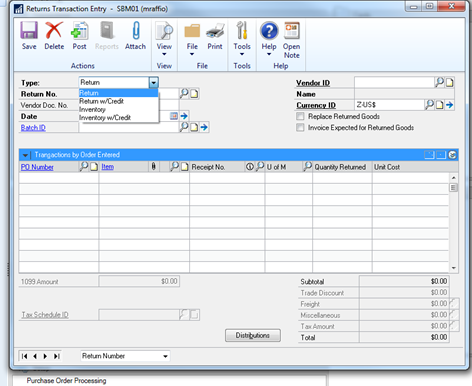Click the vertical scrollbar thumb in grid
The width and height of the screenshot is (472, 386).
click(453, 188)
